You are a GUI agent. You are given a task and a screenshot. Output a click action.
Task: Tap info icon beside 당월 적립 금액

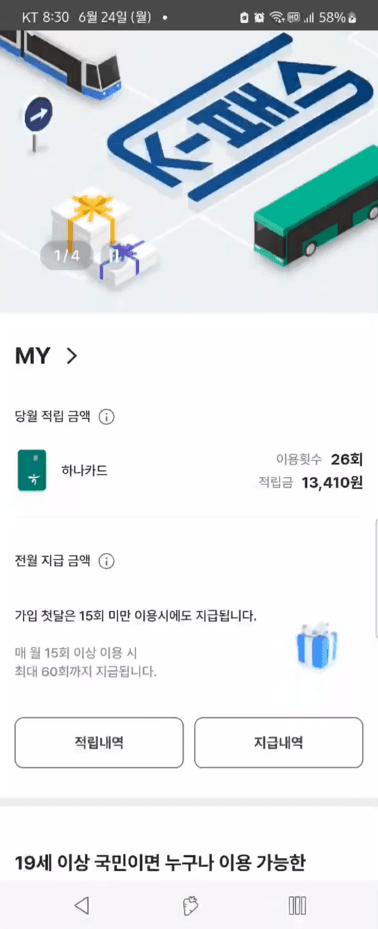click(x=106, y=417)
